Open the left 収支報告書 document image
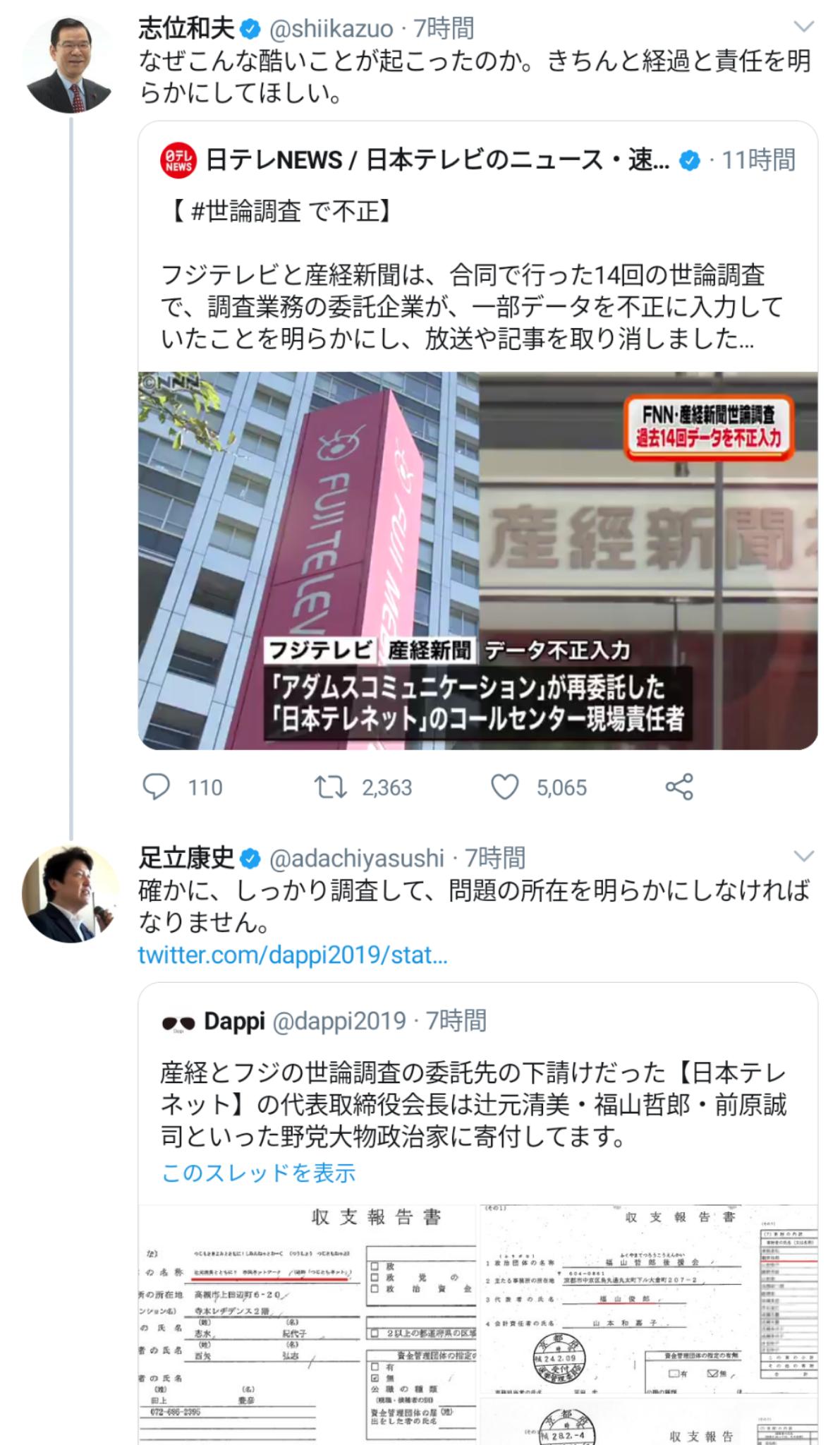840x1445 pixels. click(308, 1324)
